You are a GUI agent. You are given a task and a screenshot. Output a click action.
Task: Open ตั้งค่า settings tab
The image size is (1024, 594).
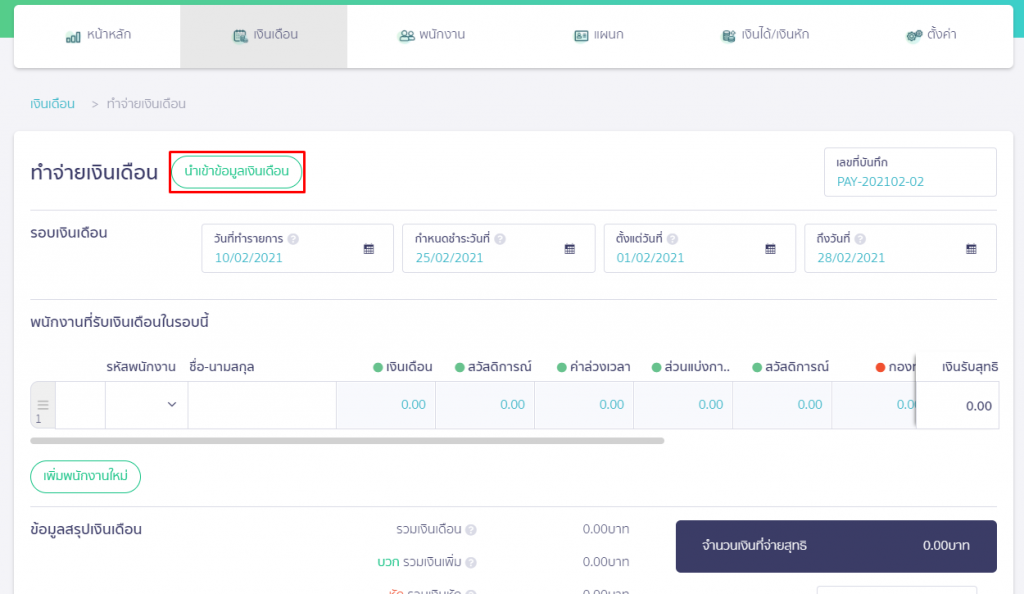tap(931, 35)
